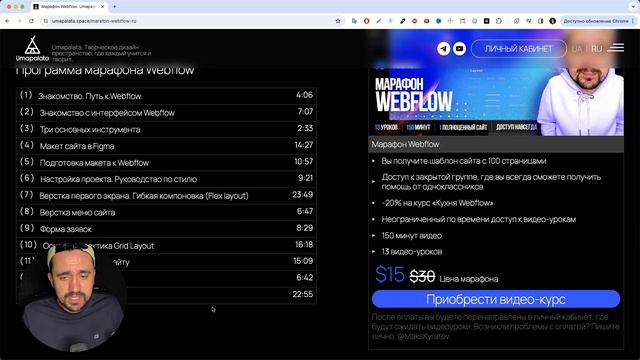Click Неограниченный по времени доступ bullet
640x360 pixels.
(478, 219)
